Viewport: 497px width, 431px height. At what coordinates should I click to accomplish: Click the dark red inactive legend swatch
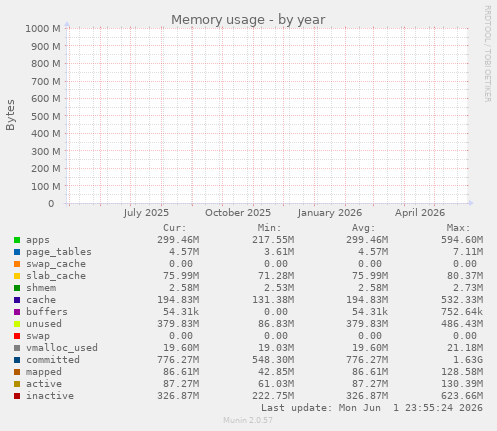[17, 396]
